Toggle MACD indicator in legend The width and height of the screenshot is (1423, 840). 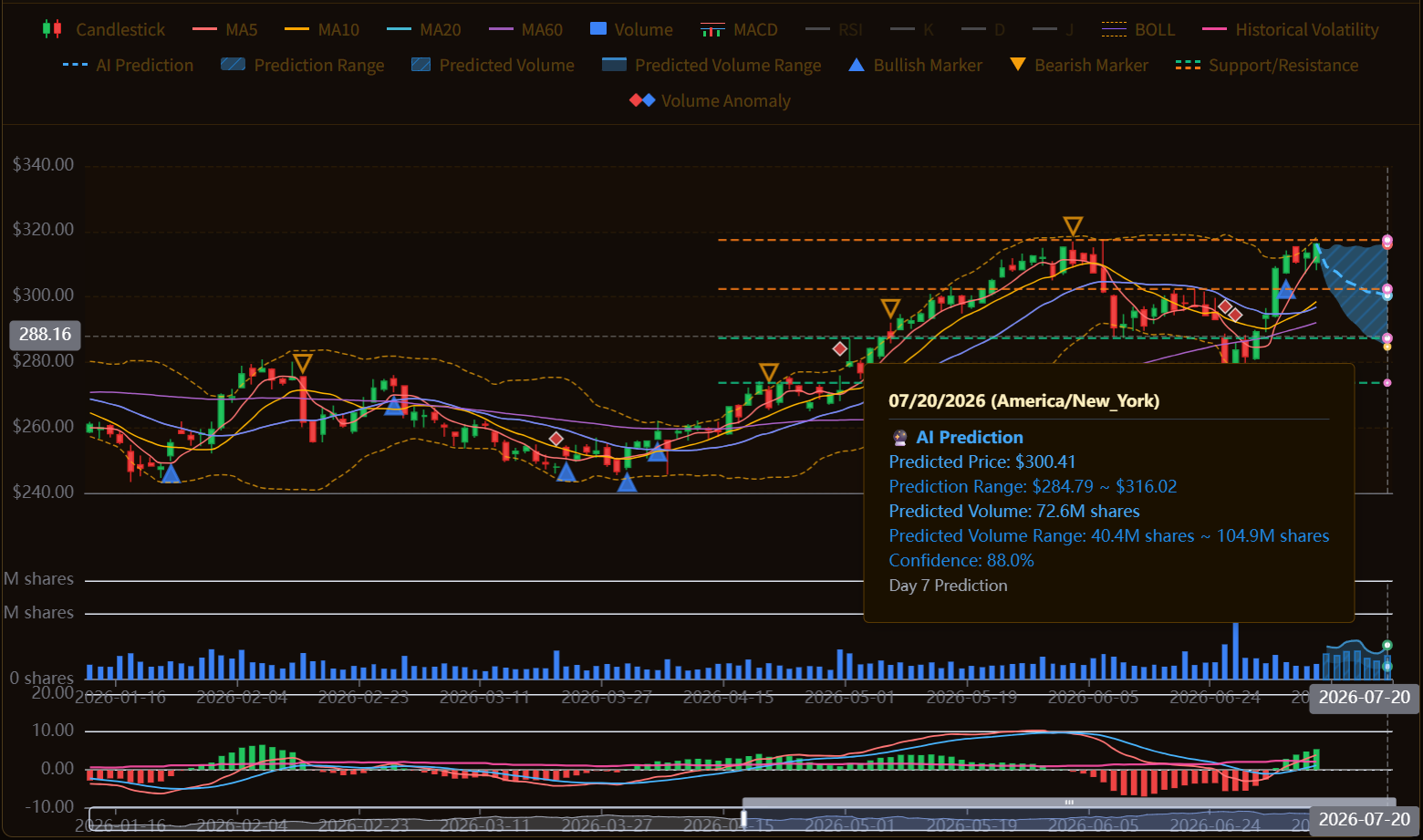tap(739, 29)
